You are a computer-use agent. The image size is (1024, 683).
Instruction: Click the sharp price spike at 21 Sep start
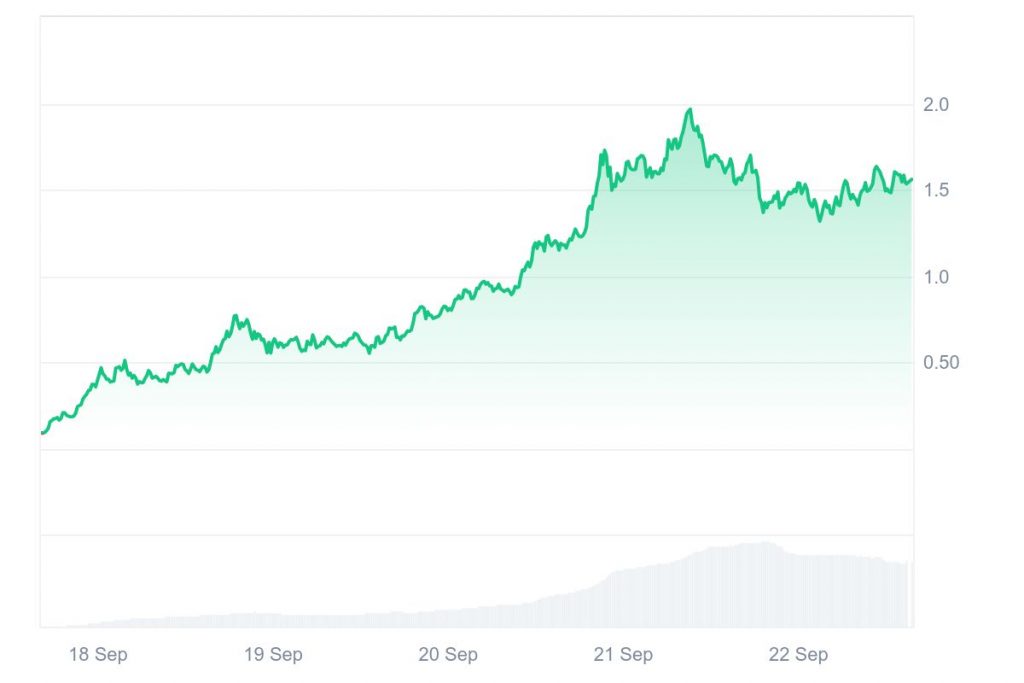click(604, 152)
